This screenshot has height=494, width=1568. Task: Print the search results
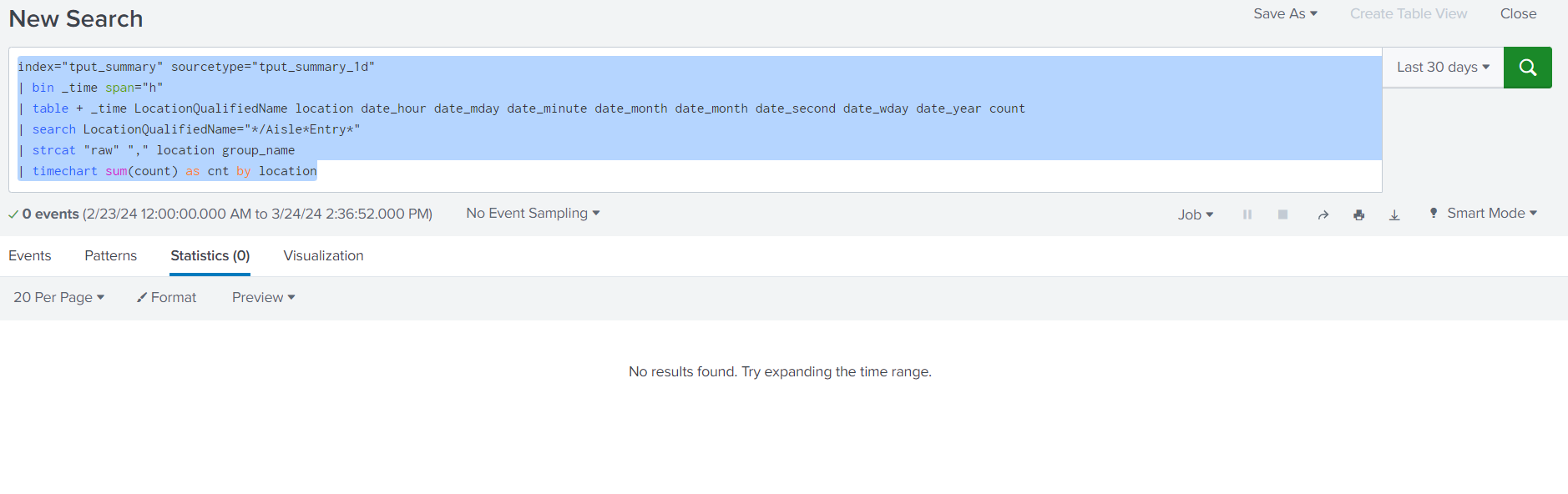point(1358,214)
